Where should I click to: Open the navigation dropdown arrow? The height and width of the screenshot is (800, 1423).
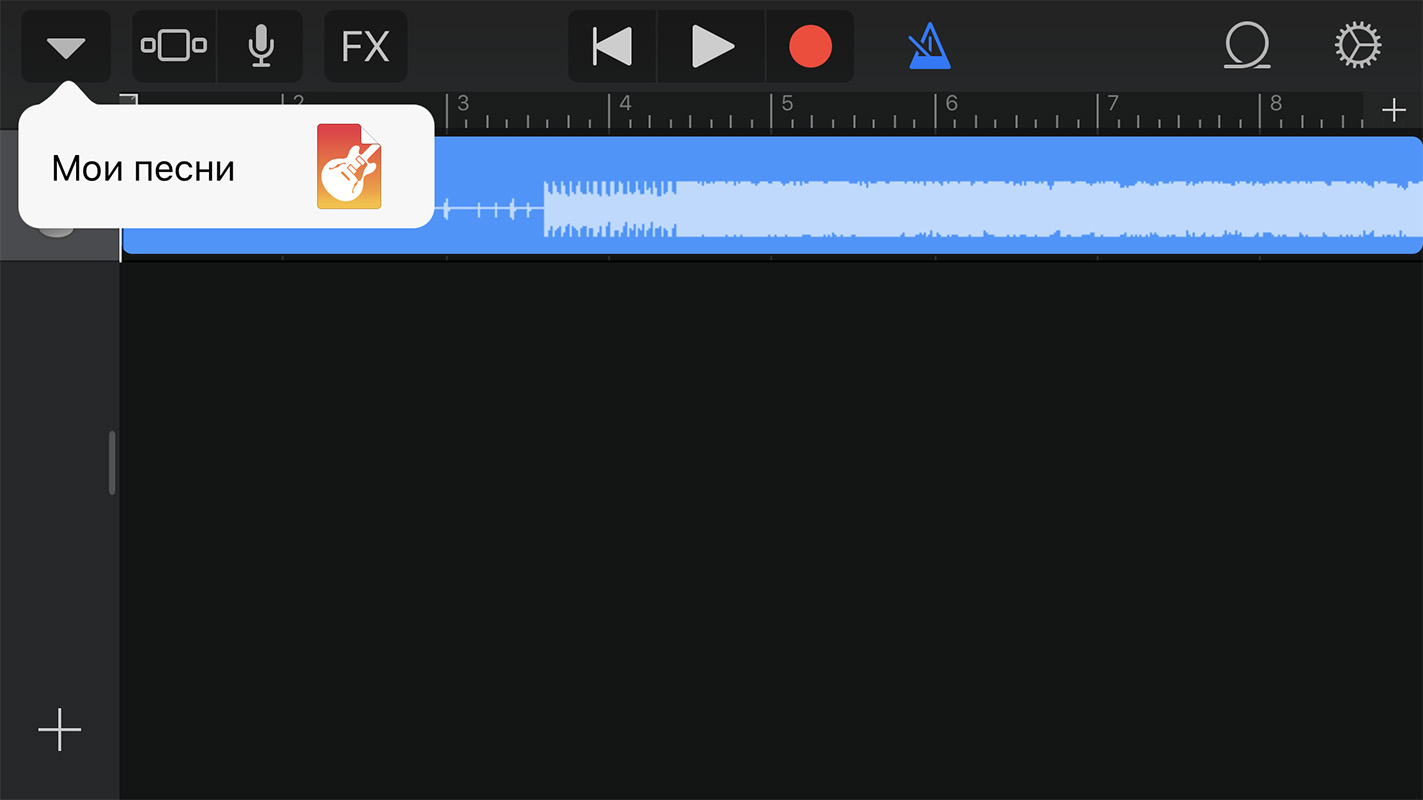(66, 47)
